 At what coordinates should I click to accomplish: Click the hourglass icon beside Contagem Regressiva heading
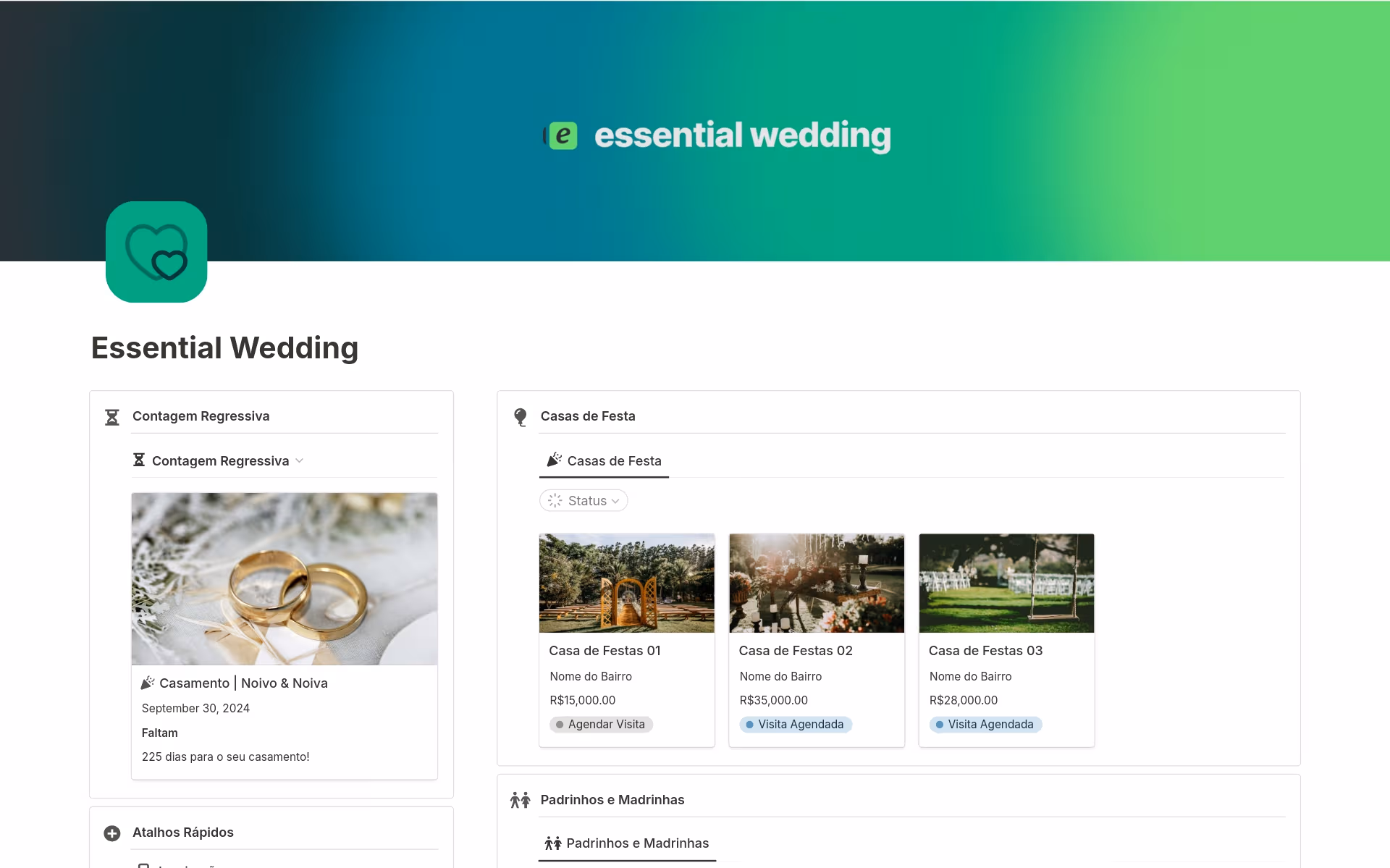(x=112, y=417)
